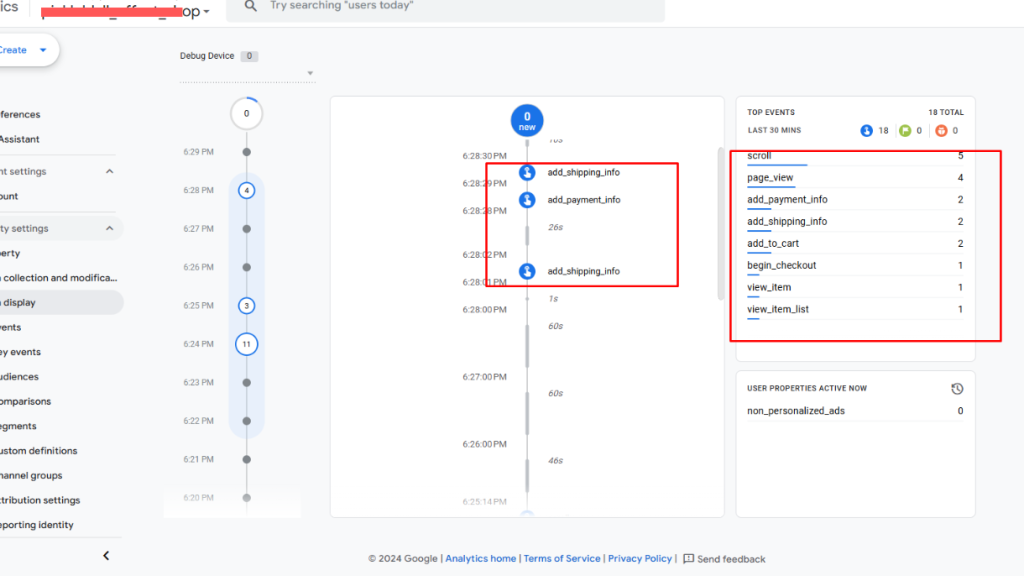Click the orange error events icon
1024x576 pixels.
point(941,131)
